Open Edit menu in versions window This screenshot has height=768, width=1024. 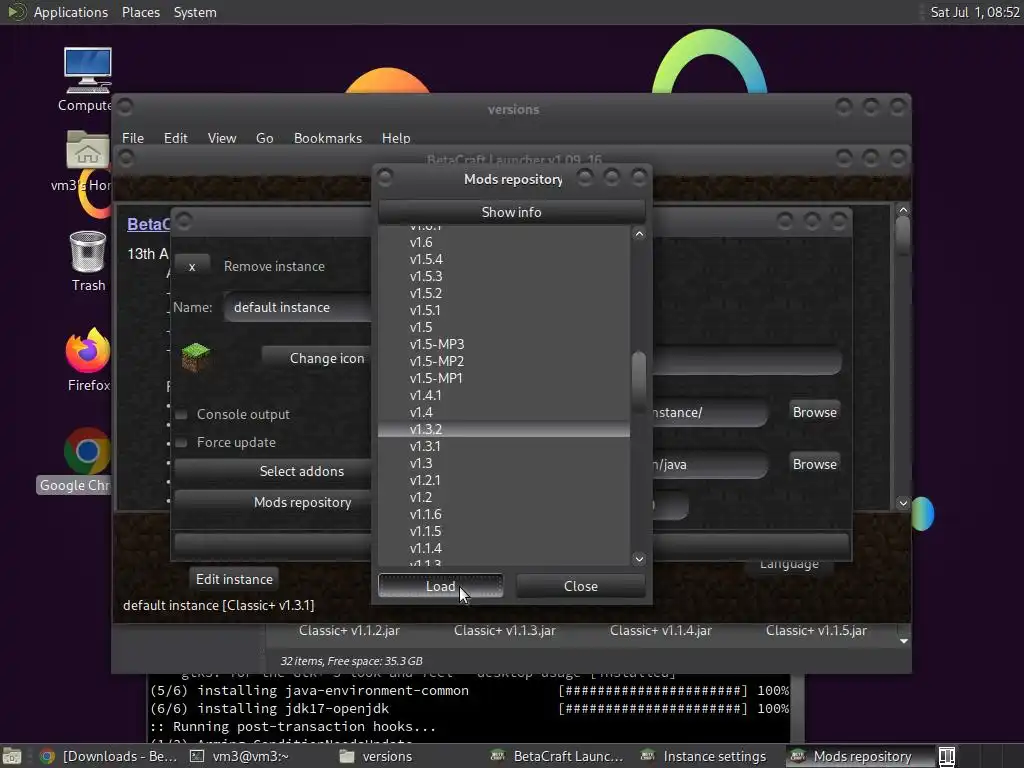point(175,138)
